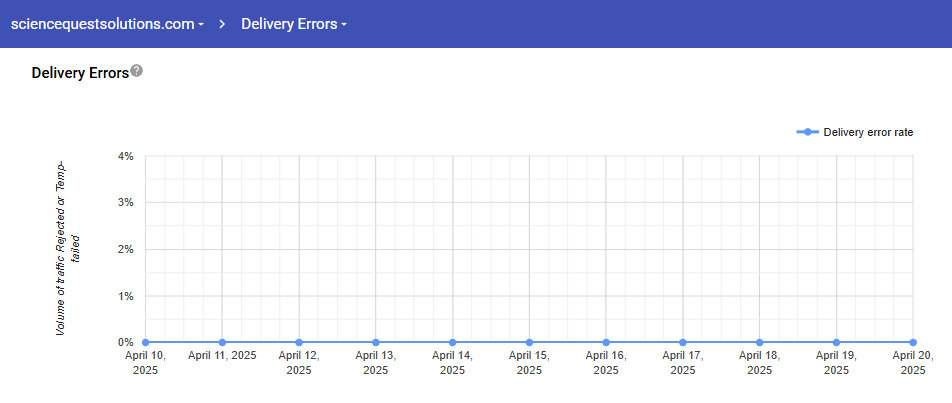Select the April 10, 2025 data point

click(145, 342)
